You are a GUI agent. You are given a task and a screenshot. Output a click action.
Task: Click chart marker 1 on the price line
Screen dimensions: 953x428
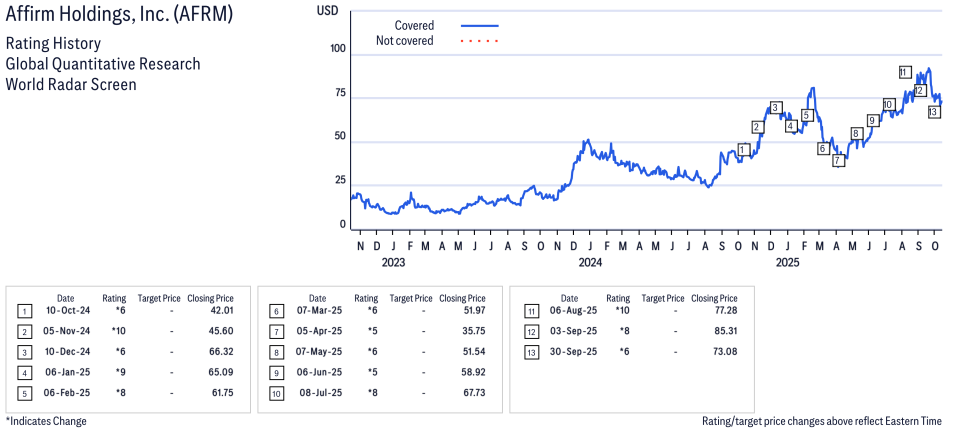[742, 149]
